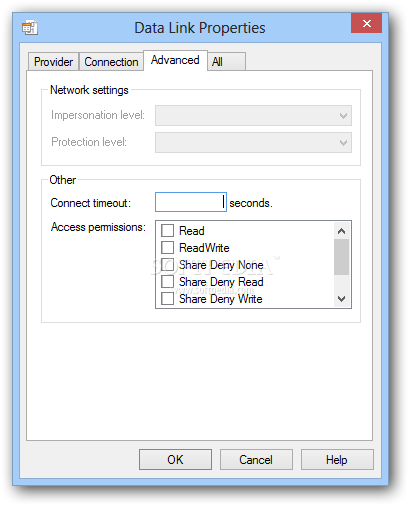This screenshot has width=409, height=506.
Task: Enable the Read permission checkbox
Action: click(167, 230)
